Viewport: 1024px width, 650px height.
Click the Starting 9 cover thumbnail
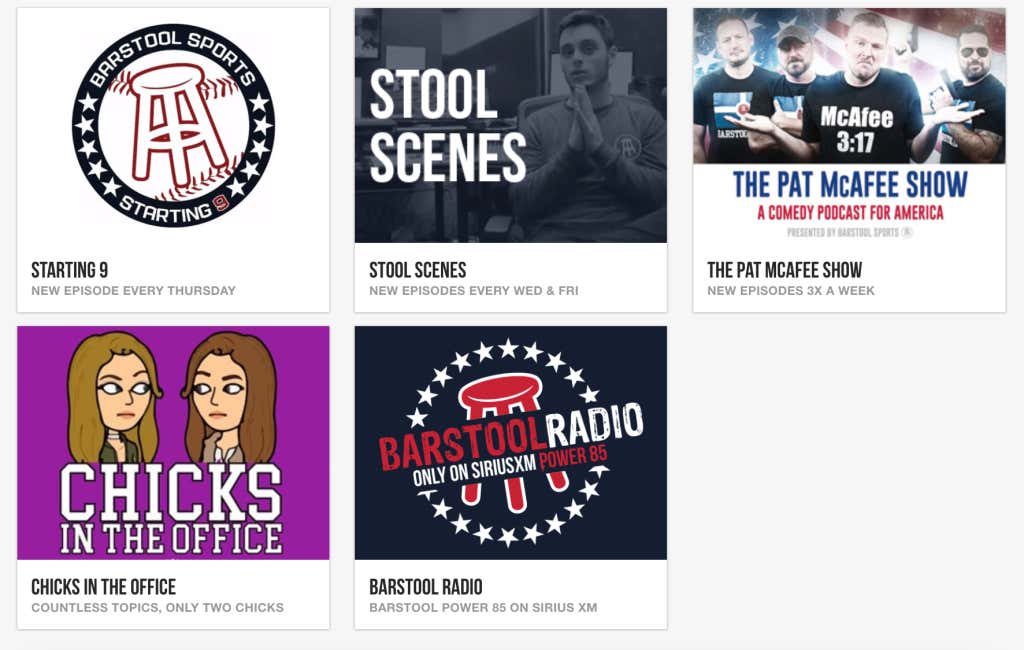point(173,125)
